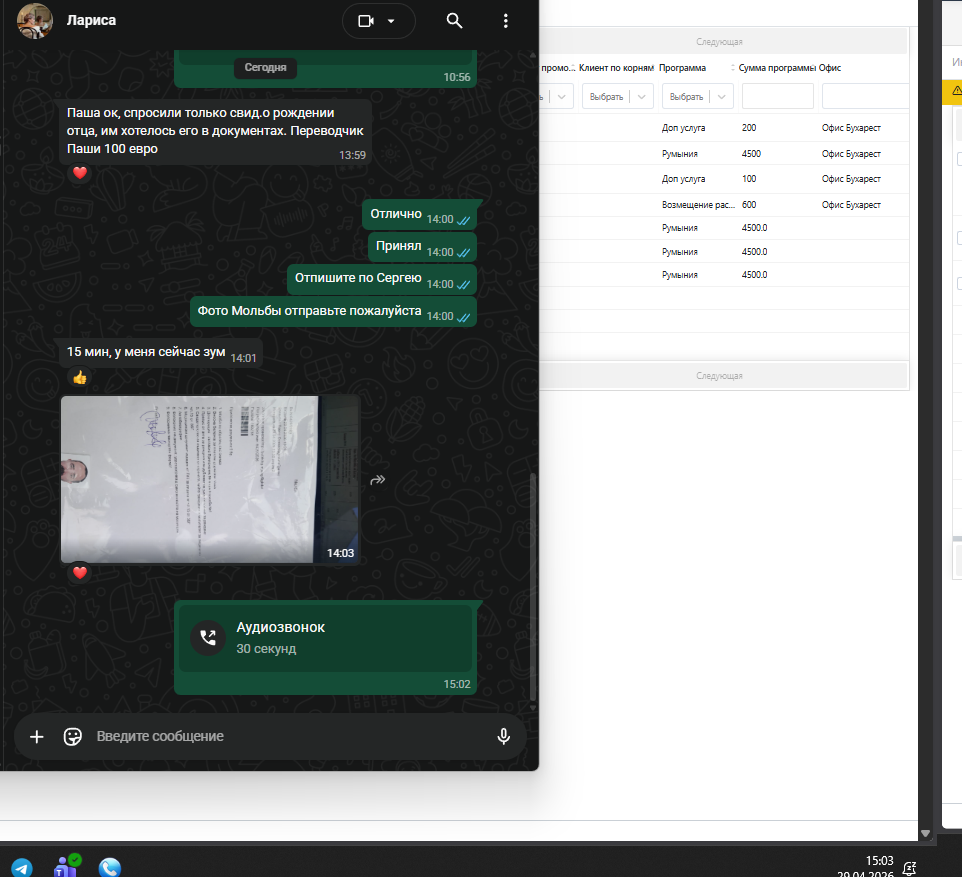The image size is (962, 877).
Task: Select the 'Возмещение рас...' row
Action: tap(724, 204)
